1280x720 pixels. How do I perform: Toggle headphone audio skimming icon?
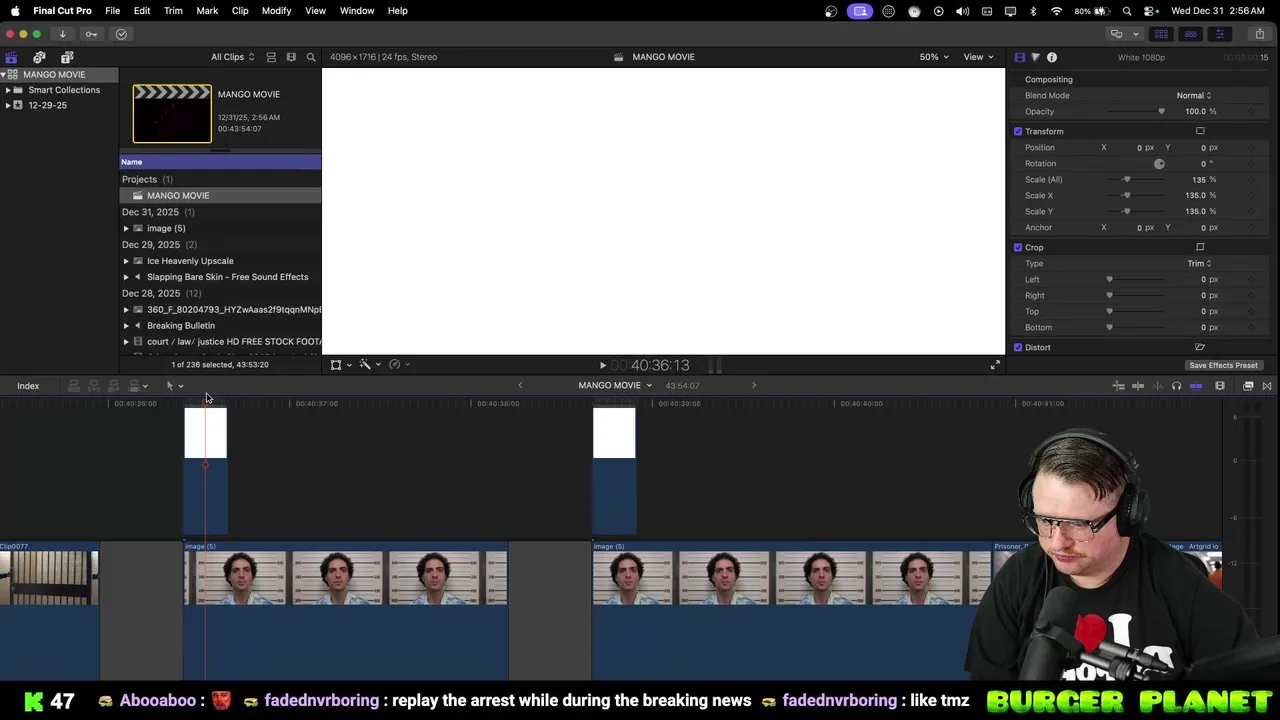pyautogui.click(x=1176, y=386)
